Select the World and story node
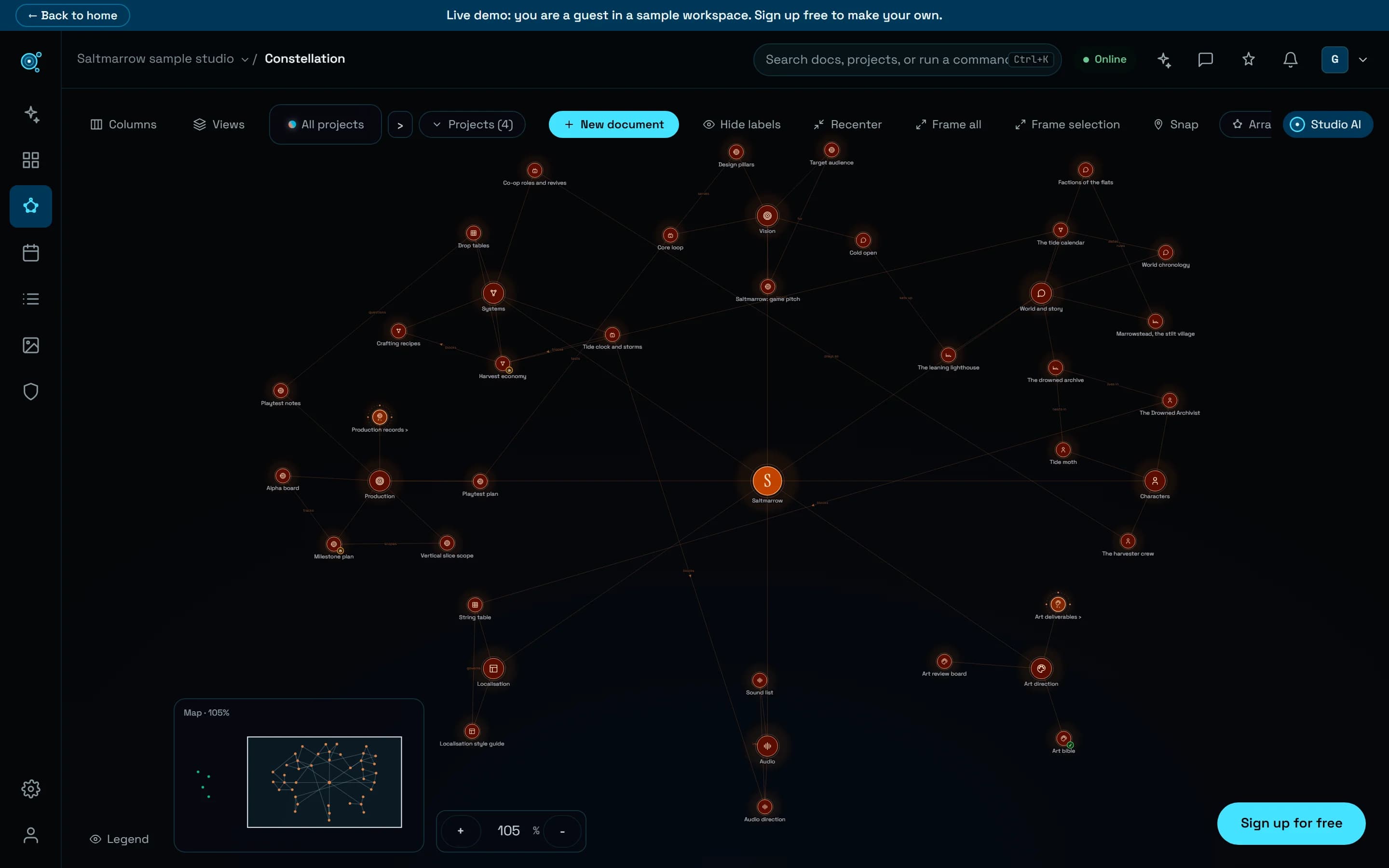 (x=1041, y=293)
